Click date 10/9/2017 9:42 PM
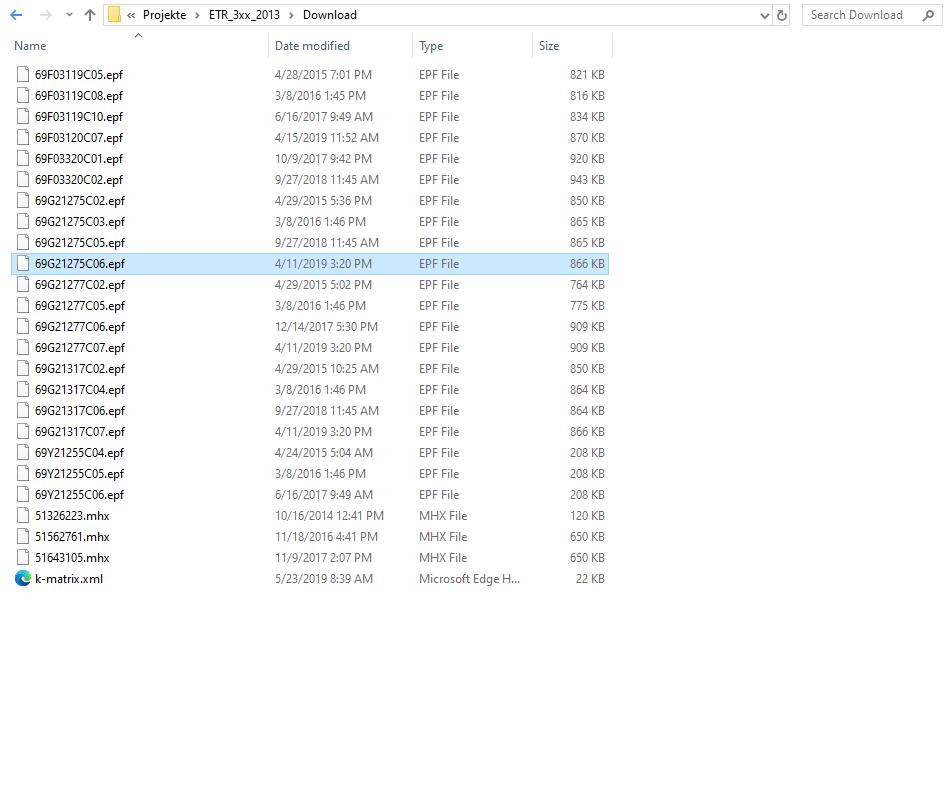Screen dimensions: 950x802 click(x=324, y=159)
